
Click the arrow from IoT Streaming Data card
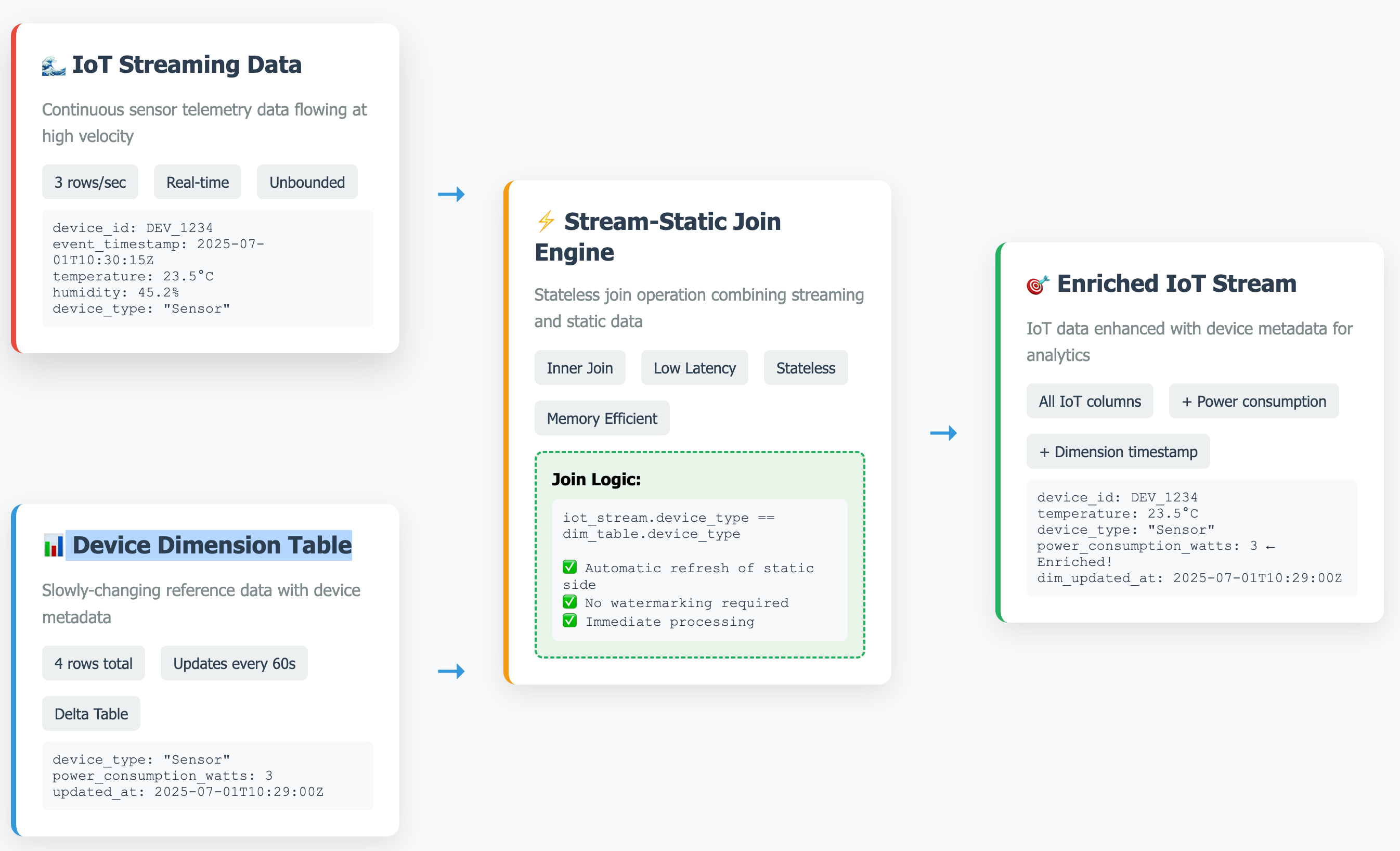451,195
